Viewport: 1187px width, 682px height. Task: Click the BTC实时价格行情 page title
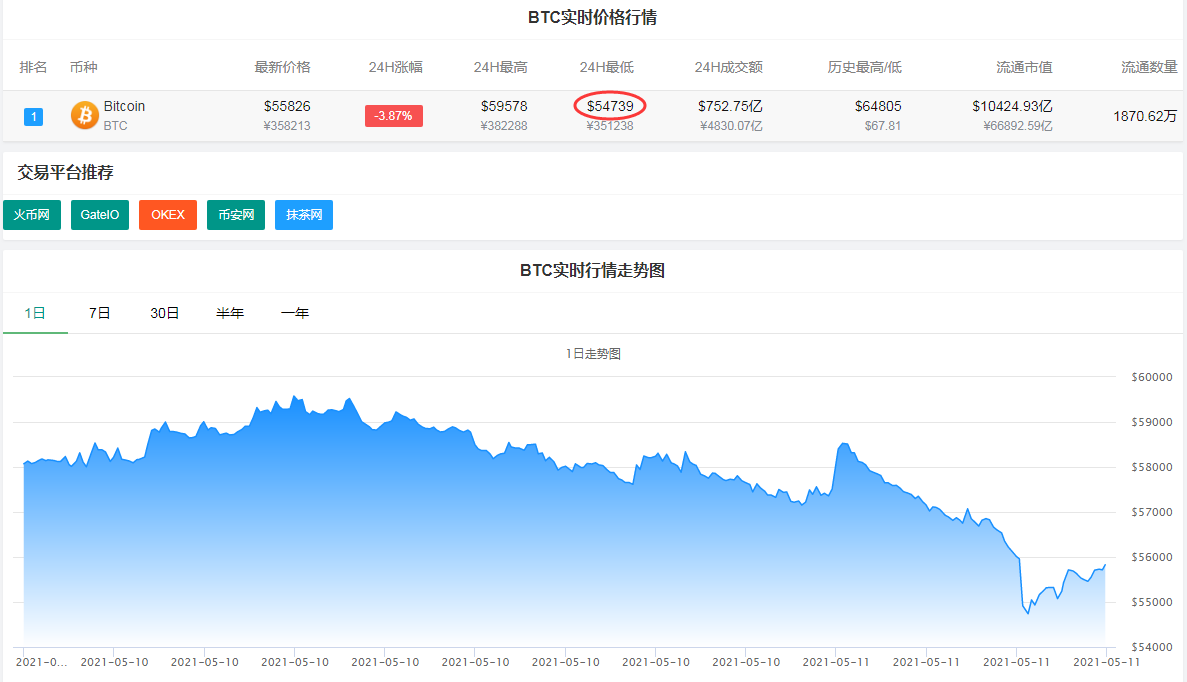click(x=593, y=17)
